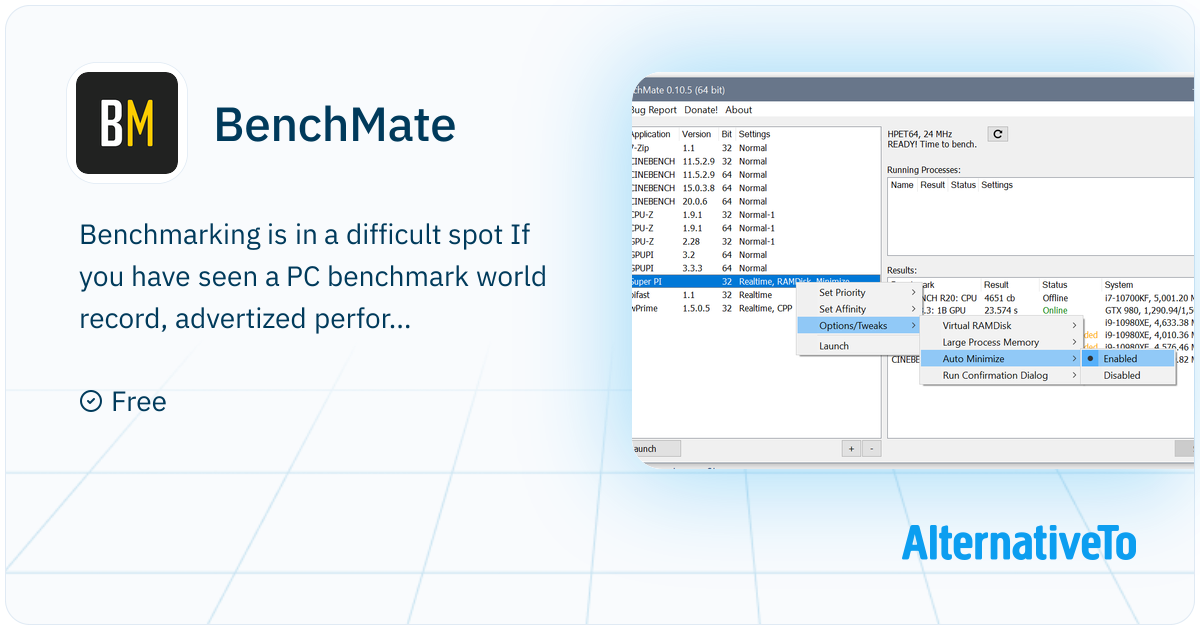This screenshot has width=1200, height=630.
Task: Click the Online status text
Action: (1054, 311)
